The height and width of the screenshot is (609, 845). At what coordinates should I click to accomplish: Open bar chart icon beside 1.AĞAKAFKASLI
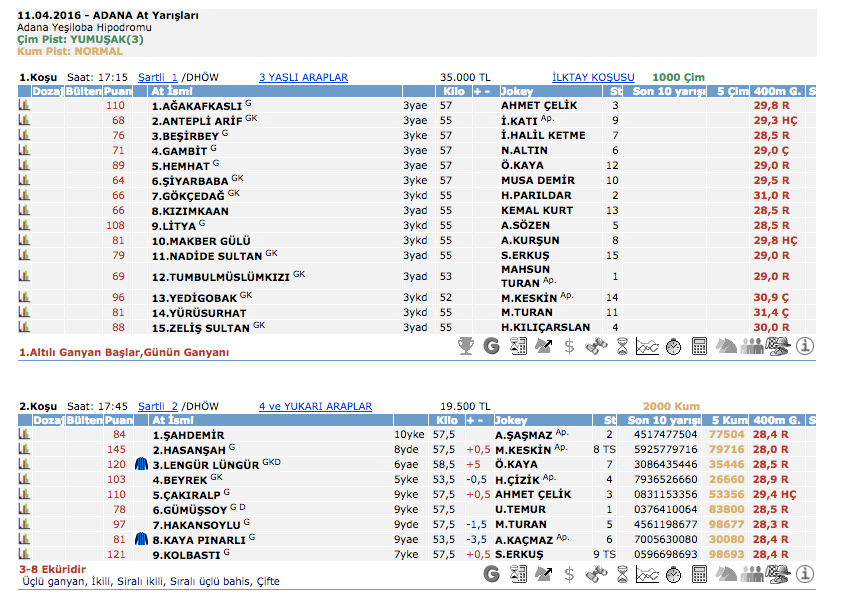click(25, 105)
